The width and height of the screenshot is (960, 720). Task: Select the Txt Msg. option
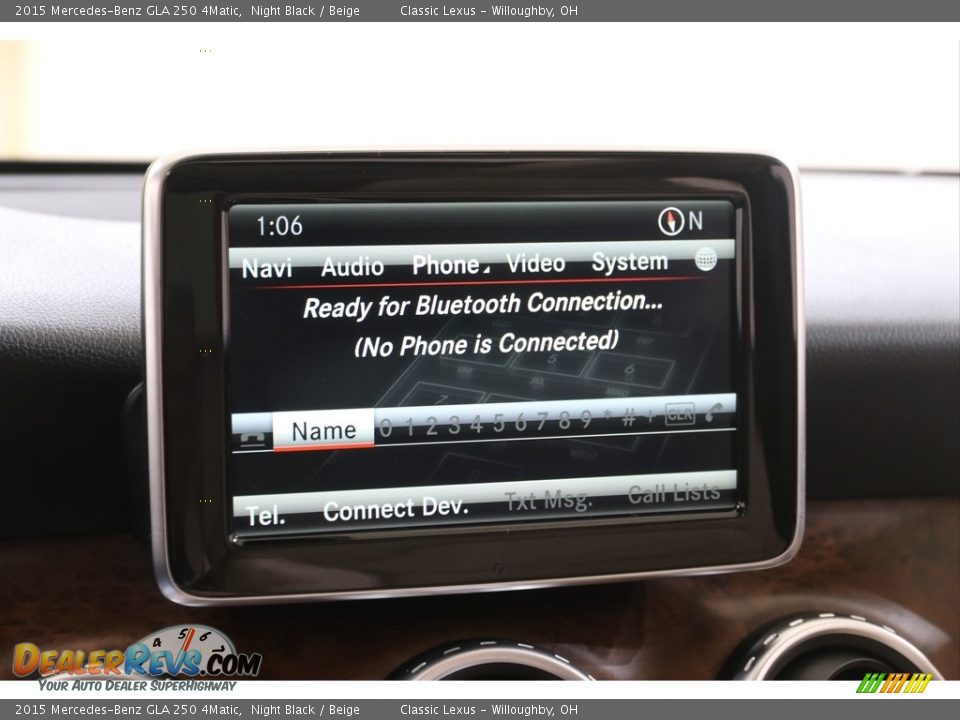pos(548,501)
